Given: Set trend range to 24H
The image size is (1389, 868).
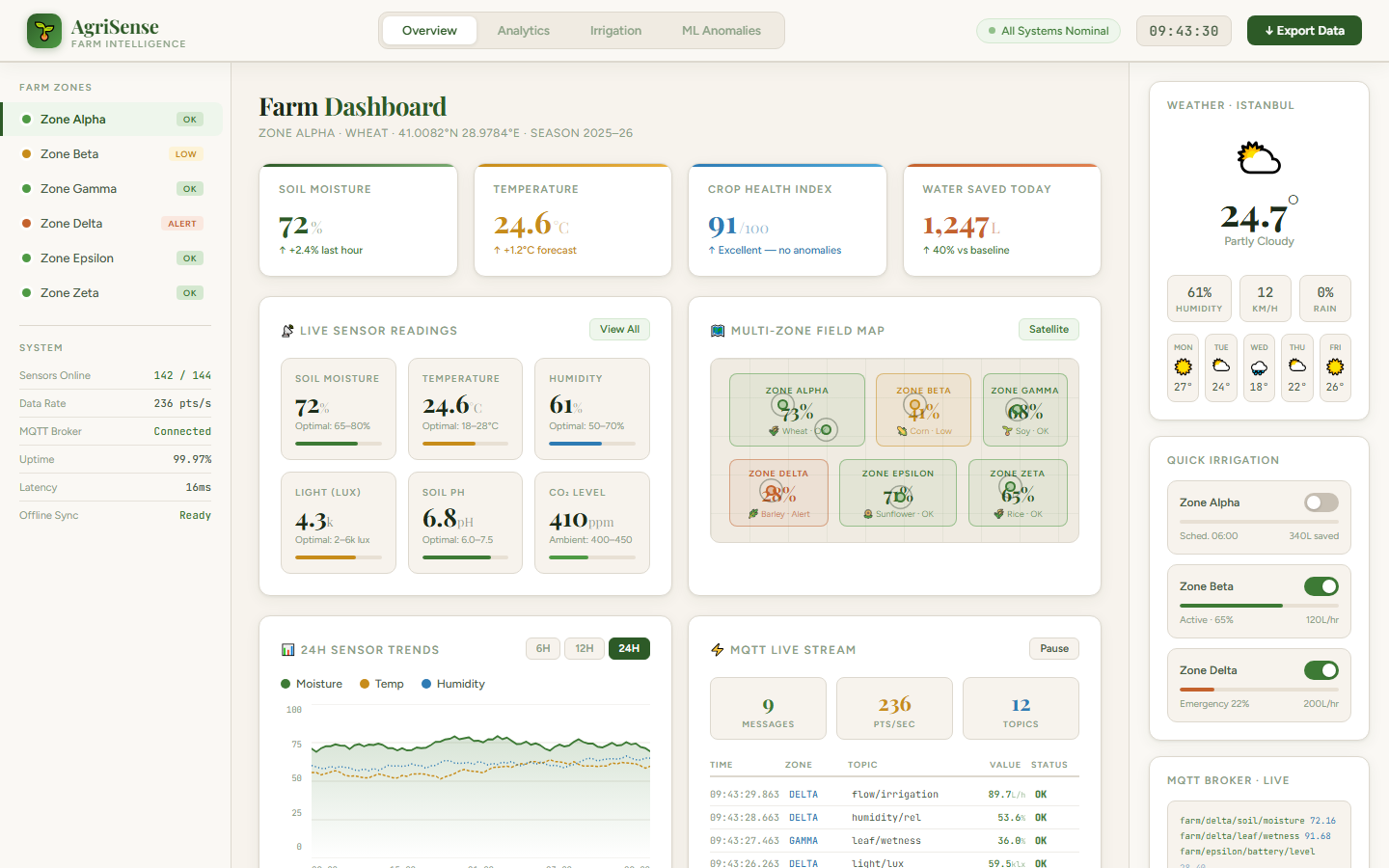Looking at the screenshot, I should point(629,649).
